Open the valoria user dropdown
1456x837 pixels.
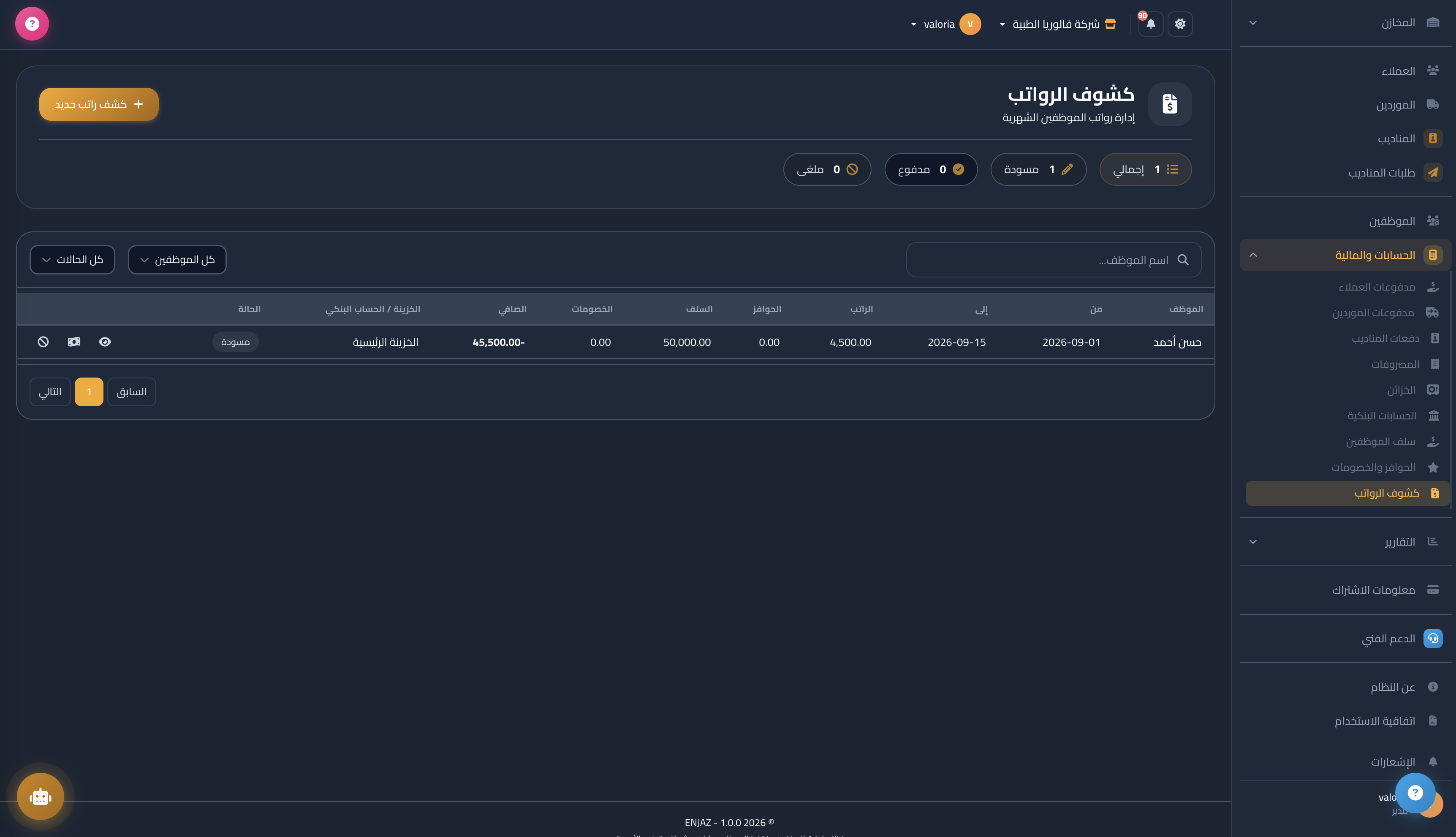click(945, 24)
